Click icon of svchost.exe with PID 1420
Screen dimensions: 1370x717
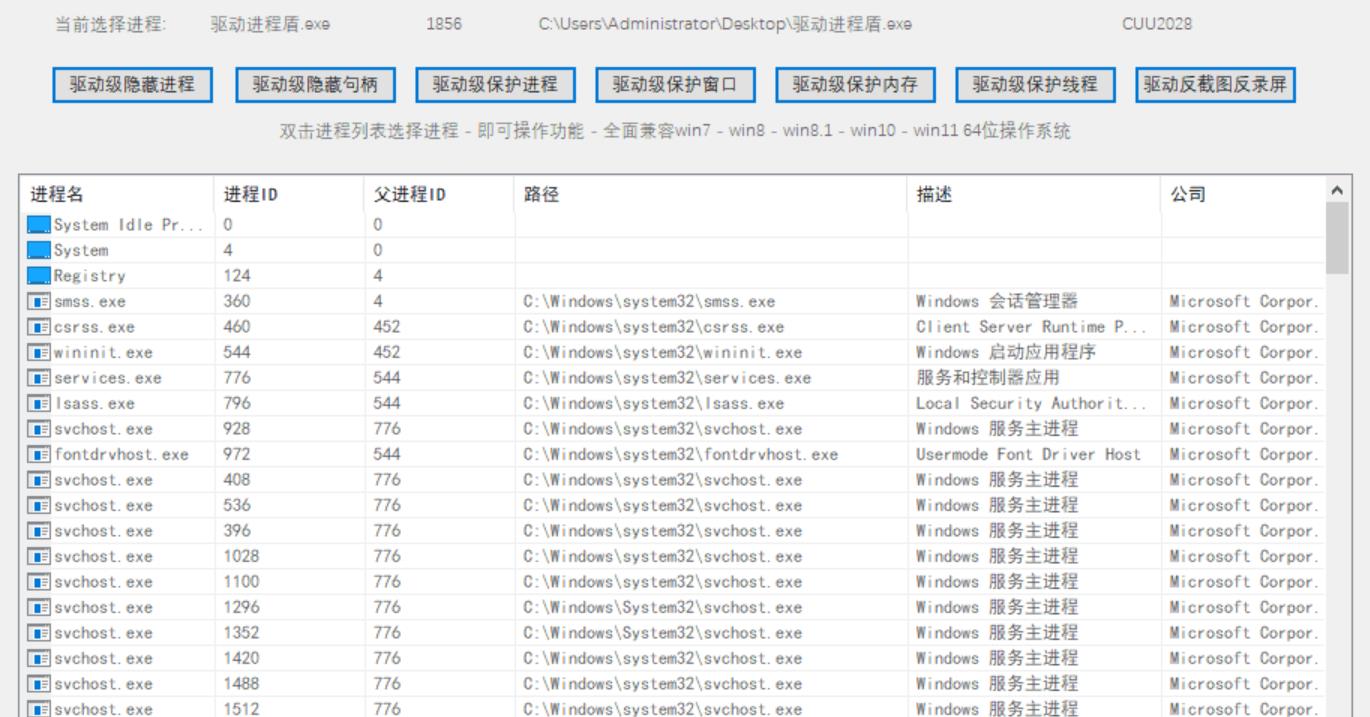[39, 659]
